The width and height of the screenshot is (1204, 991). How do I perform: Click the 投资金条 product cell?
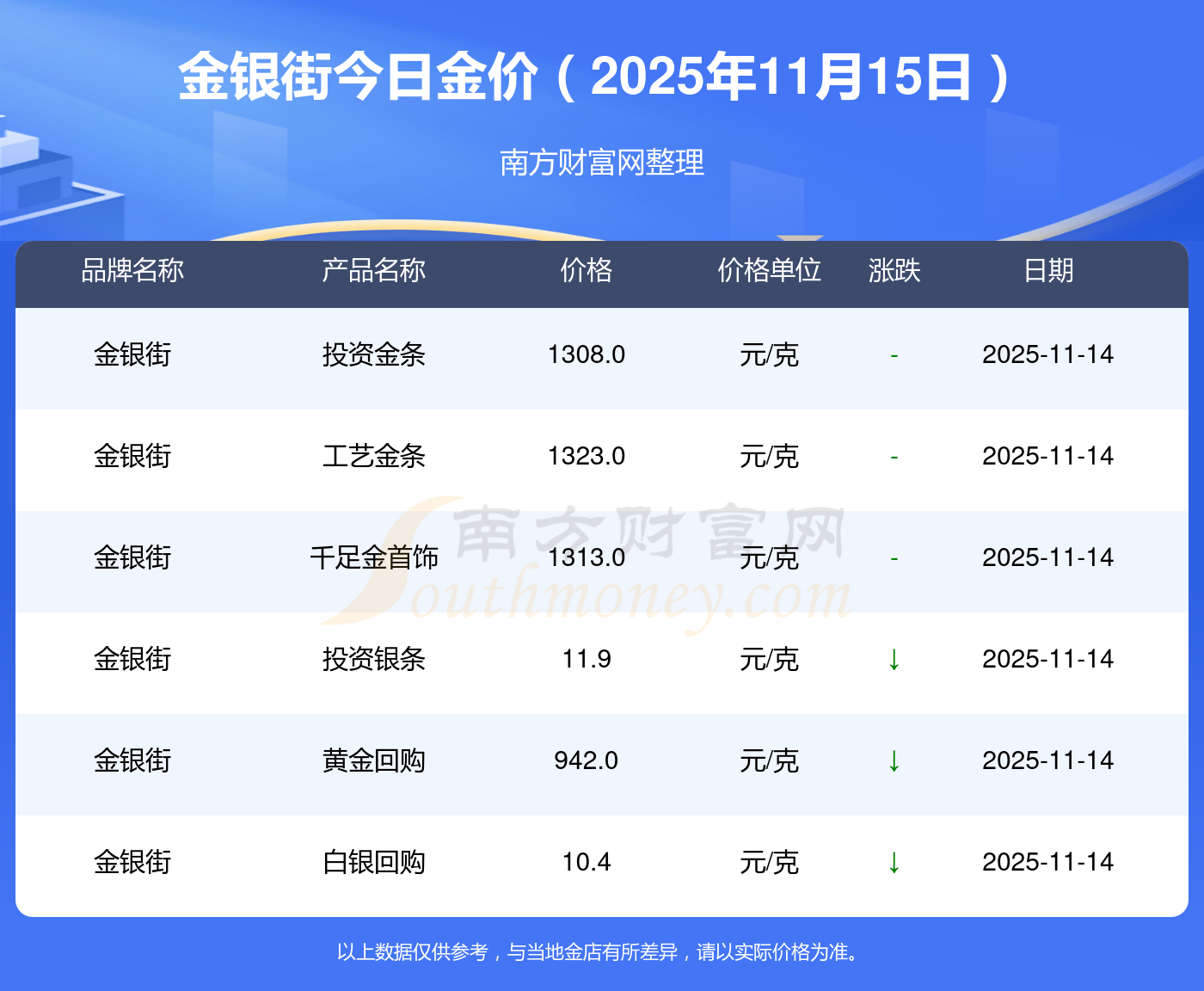pyautogui.click(x=374, y=354)
